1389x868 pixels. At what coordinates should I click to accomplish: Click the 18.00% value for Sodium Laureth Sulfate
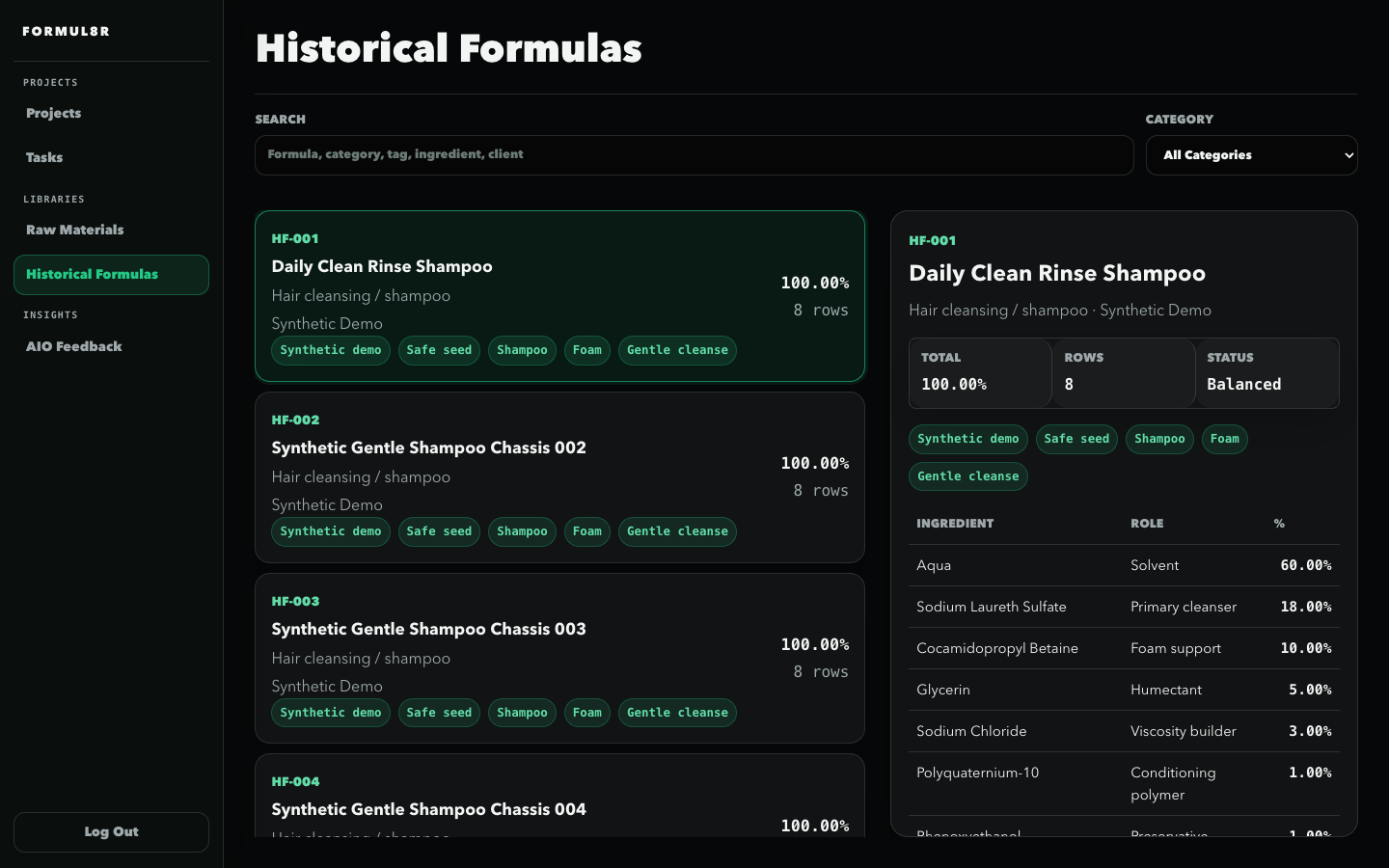1306,607
